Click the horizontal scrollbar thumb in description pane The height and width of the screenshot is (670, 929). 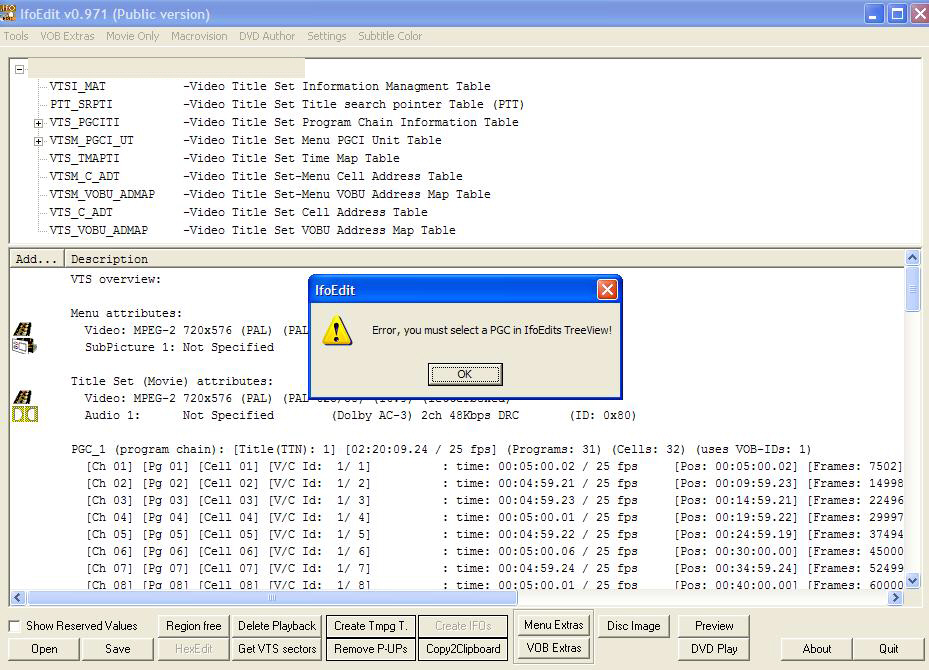[x=272, y=598]
